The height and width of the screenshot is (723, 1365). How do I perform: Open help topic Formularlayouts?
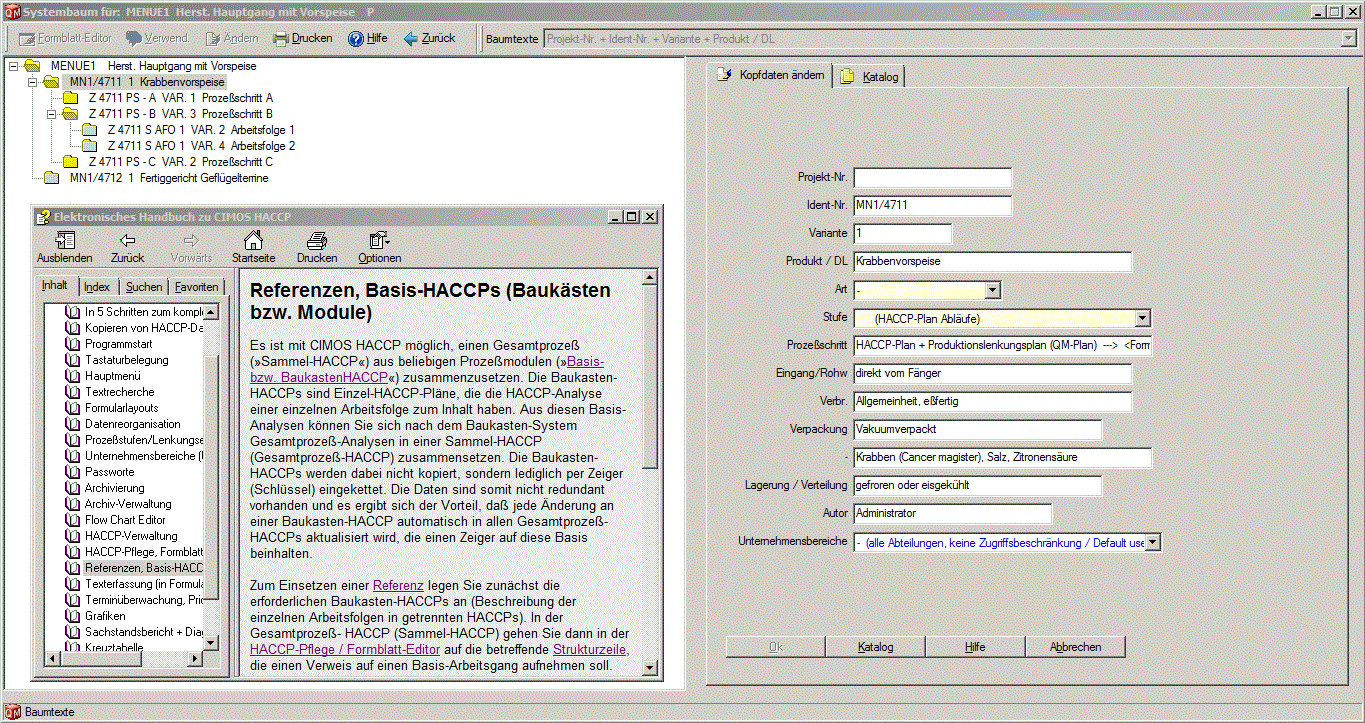(x=122, y=408)
